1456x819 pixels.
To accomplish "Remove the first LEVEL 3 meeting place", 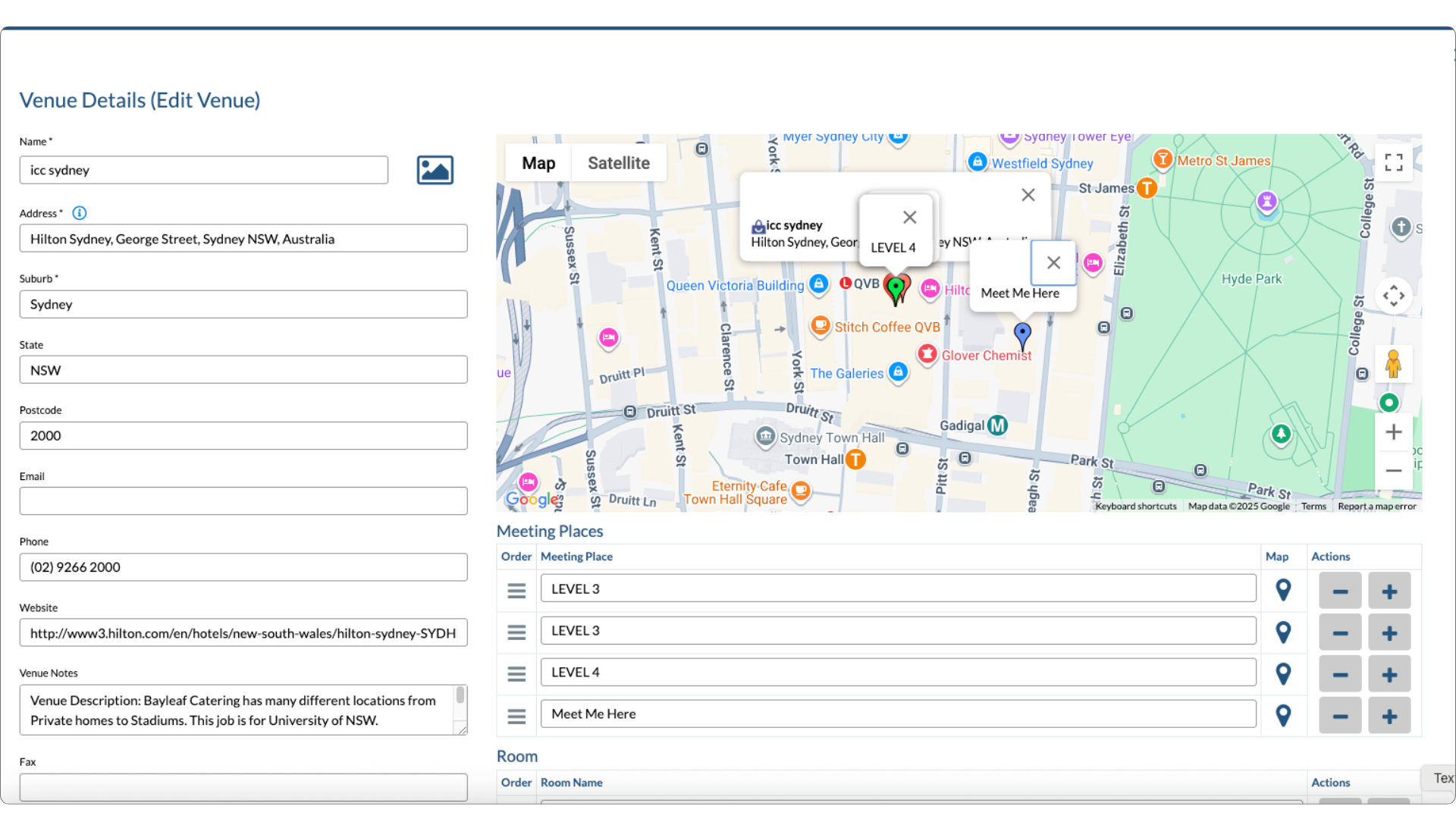I will point(1340,591).
